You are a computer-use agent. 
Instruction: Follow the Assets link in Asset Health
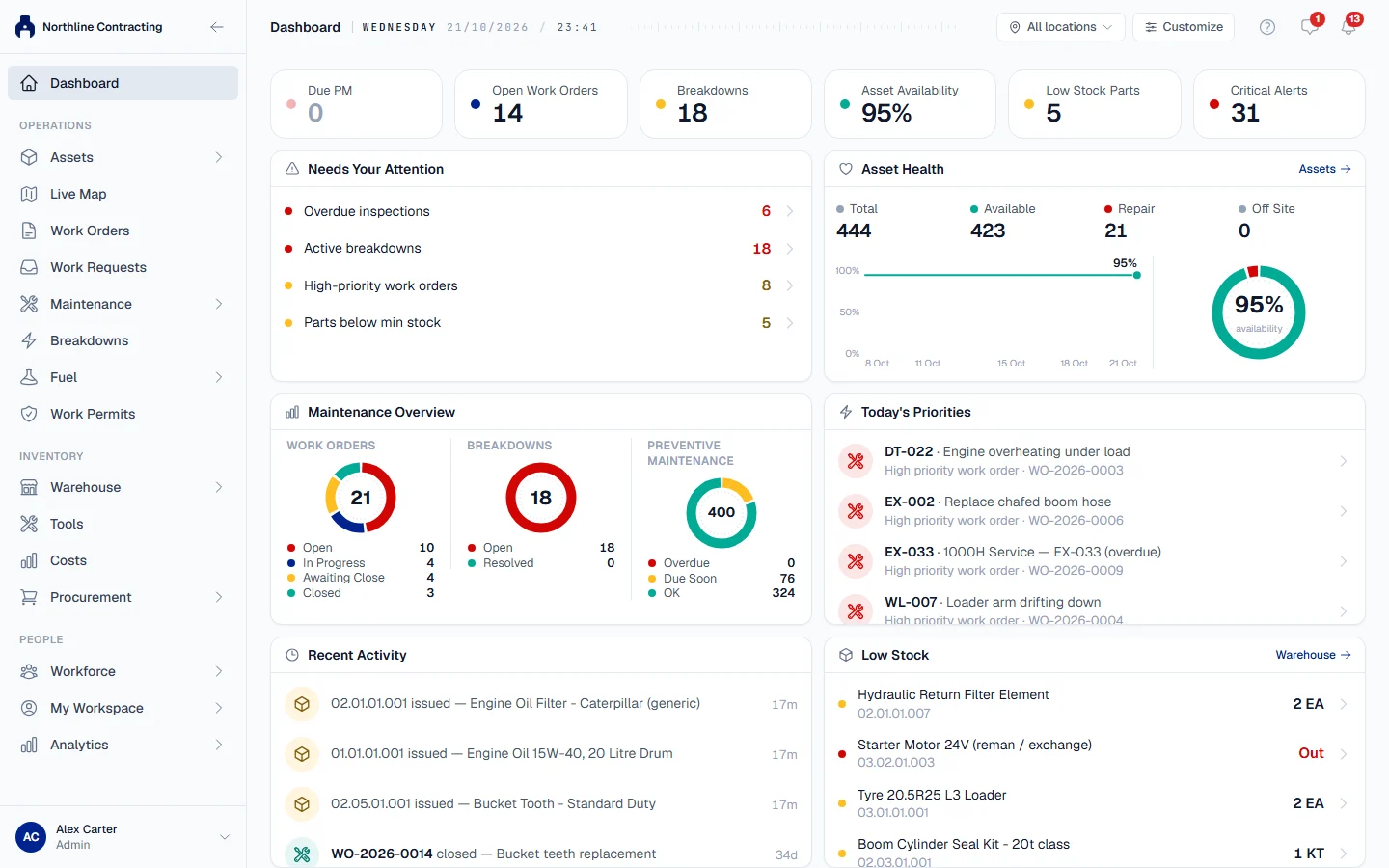click(1324, 169)
